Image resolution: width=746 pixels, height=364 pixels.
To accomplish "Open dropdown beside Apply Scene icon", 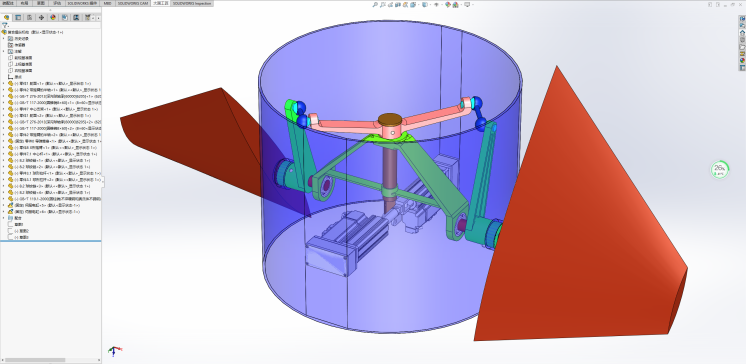I will pyautogui.click(x=461, y=5).
